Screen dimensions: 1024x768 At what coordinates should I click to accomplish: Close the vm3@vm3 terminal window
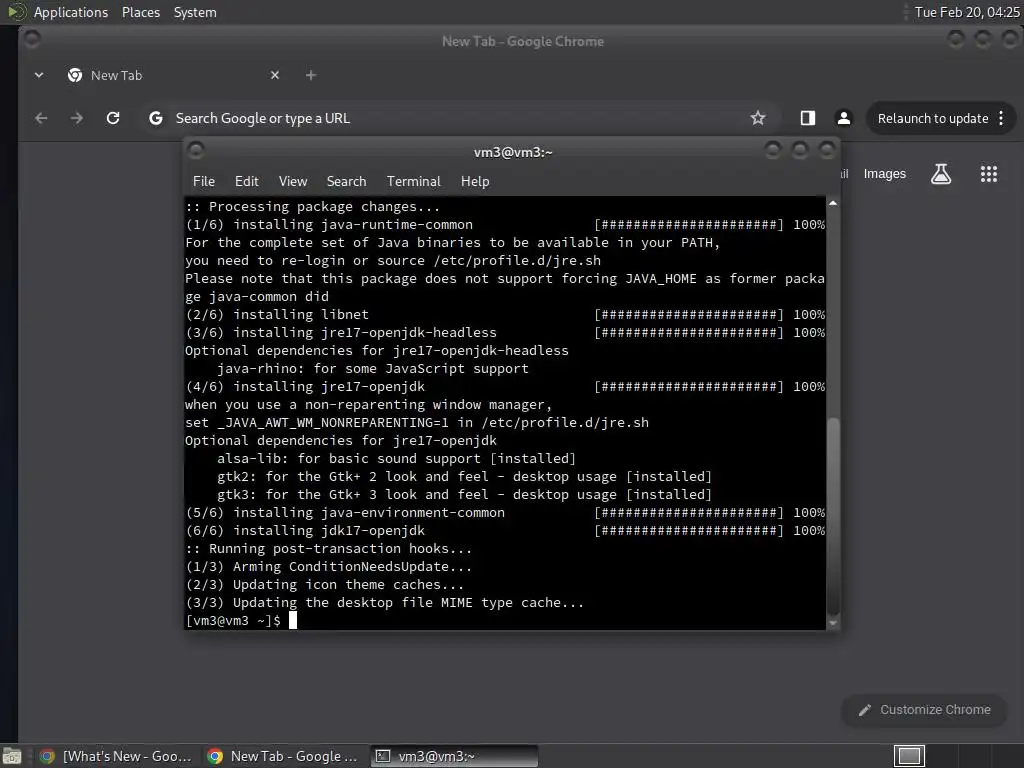coord(827,151)
